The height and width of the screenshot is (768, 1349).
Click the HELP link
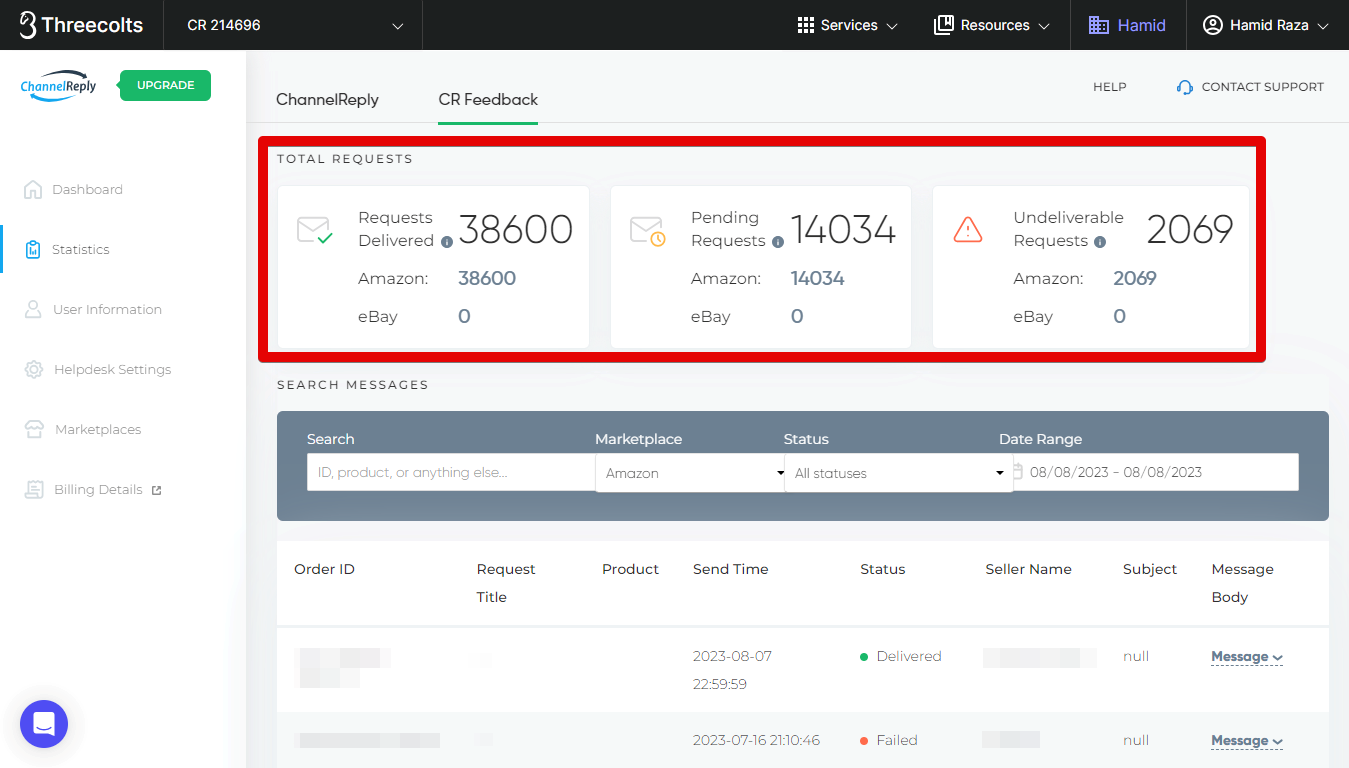coord(1109,87)
